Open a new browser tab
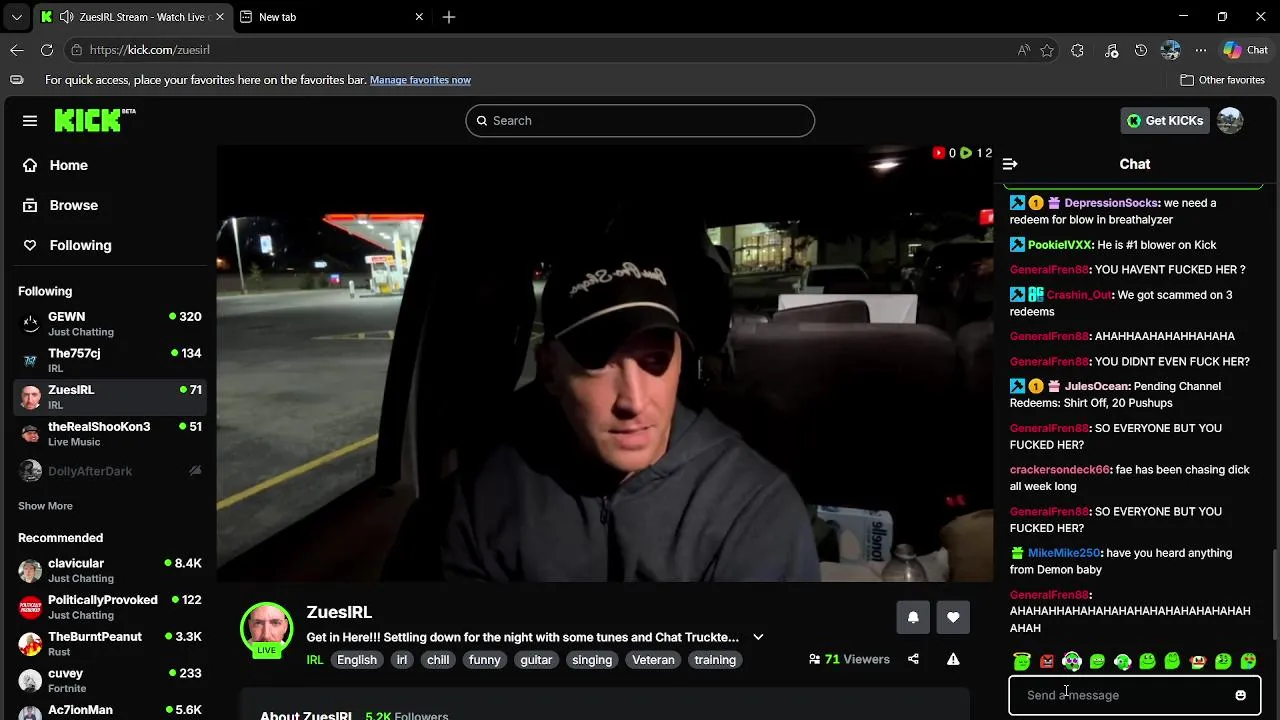1280x720 pixels. (449, 17)
